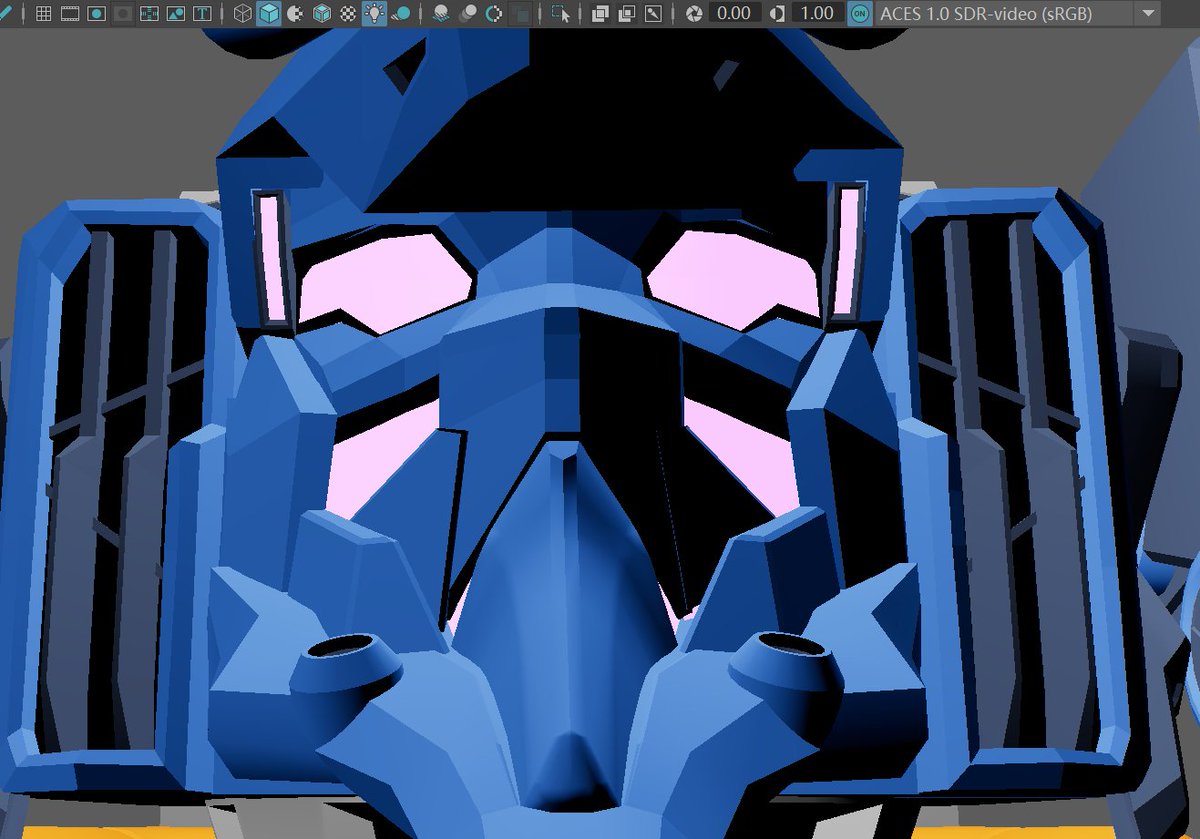1200x839 pixels.
Task: Click the exposure value field 0.00
Action: (x=734, y=14)
